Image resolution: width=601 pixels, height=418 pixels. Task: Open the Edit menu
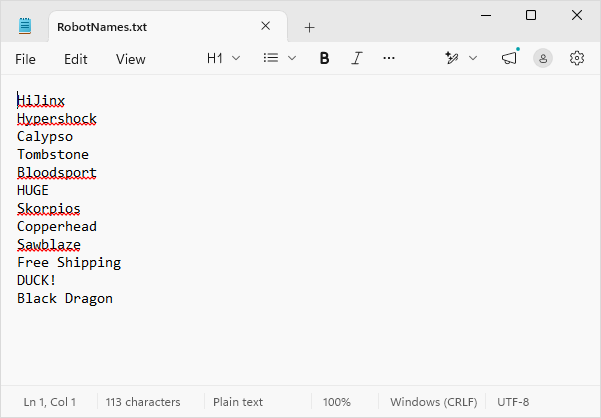pyautogui.click(x=76, y=59)
